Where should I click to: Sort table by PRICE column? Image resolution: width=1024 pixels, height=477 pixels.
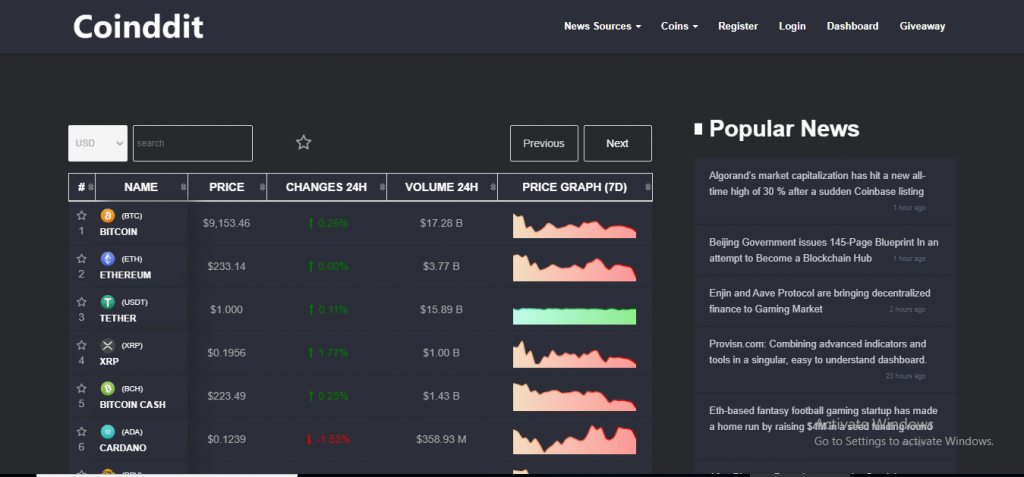[x=227, y=188]
